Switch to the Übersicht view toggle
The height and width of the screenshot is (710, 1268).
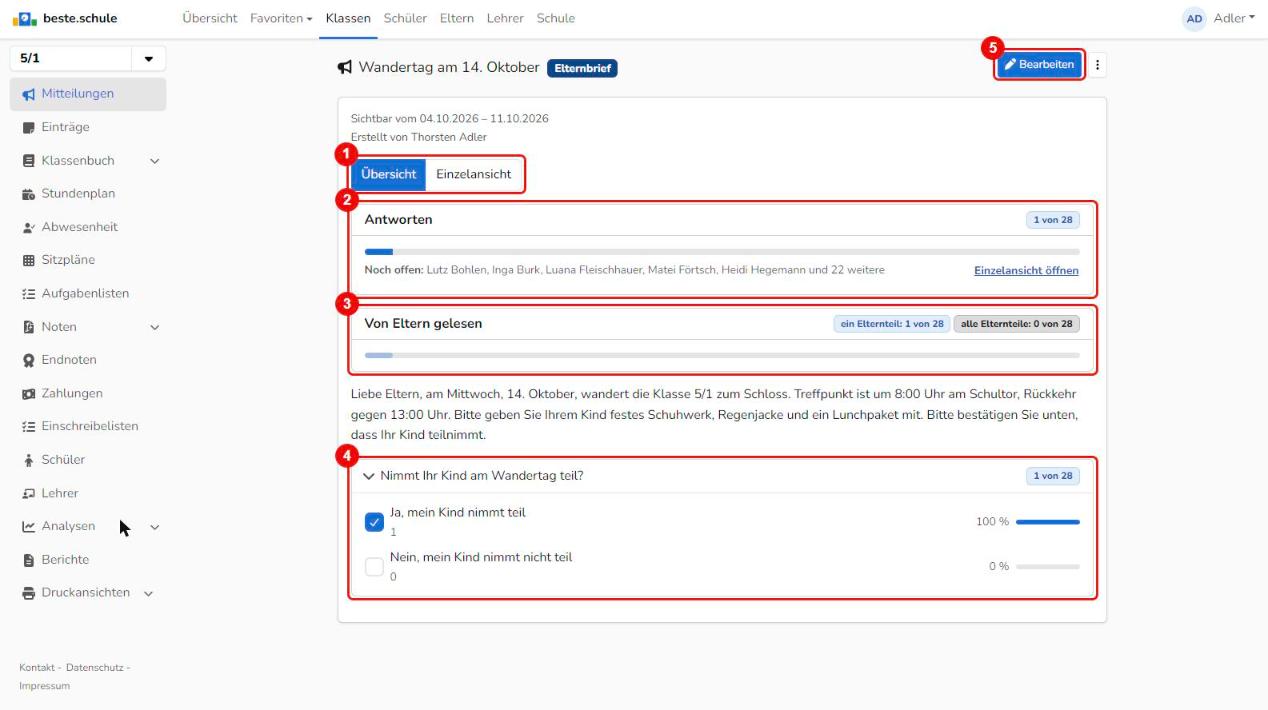(388, 174)
